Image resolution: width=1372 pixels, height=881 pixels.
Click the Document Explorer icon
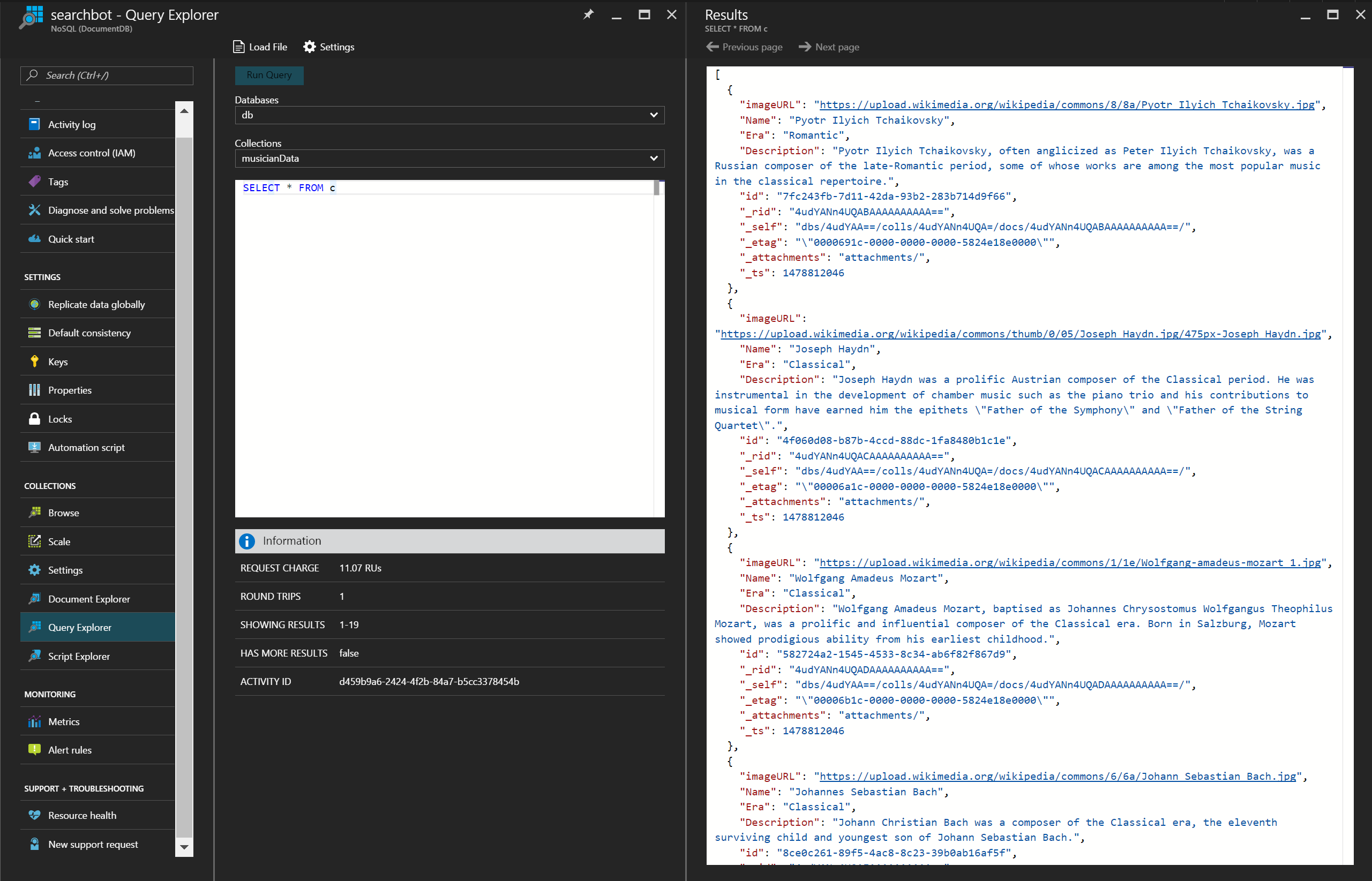(34, 598)
